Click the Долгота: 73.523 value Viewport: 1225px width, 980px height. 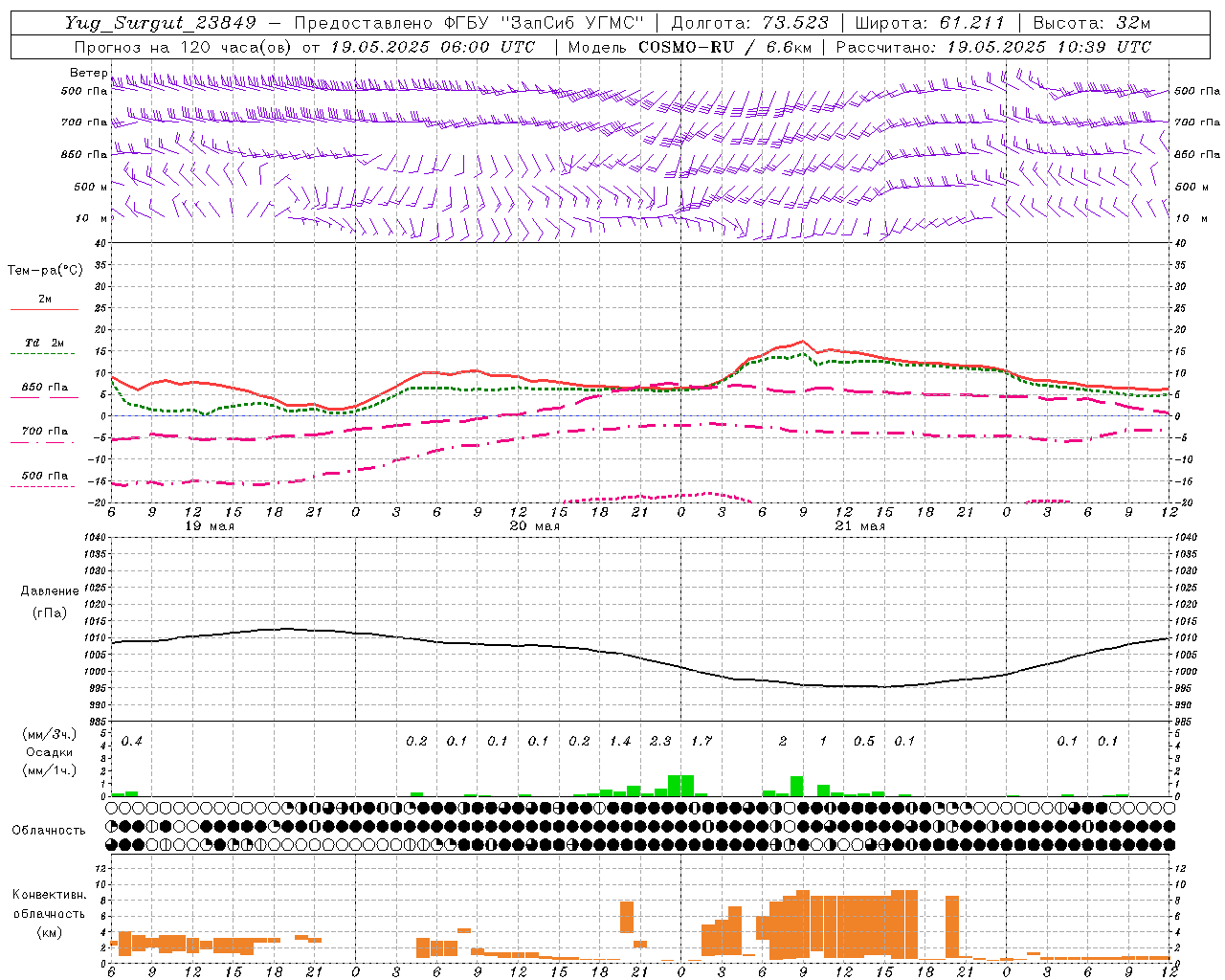click(750, 23)
